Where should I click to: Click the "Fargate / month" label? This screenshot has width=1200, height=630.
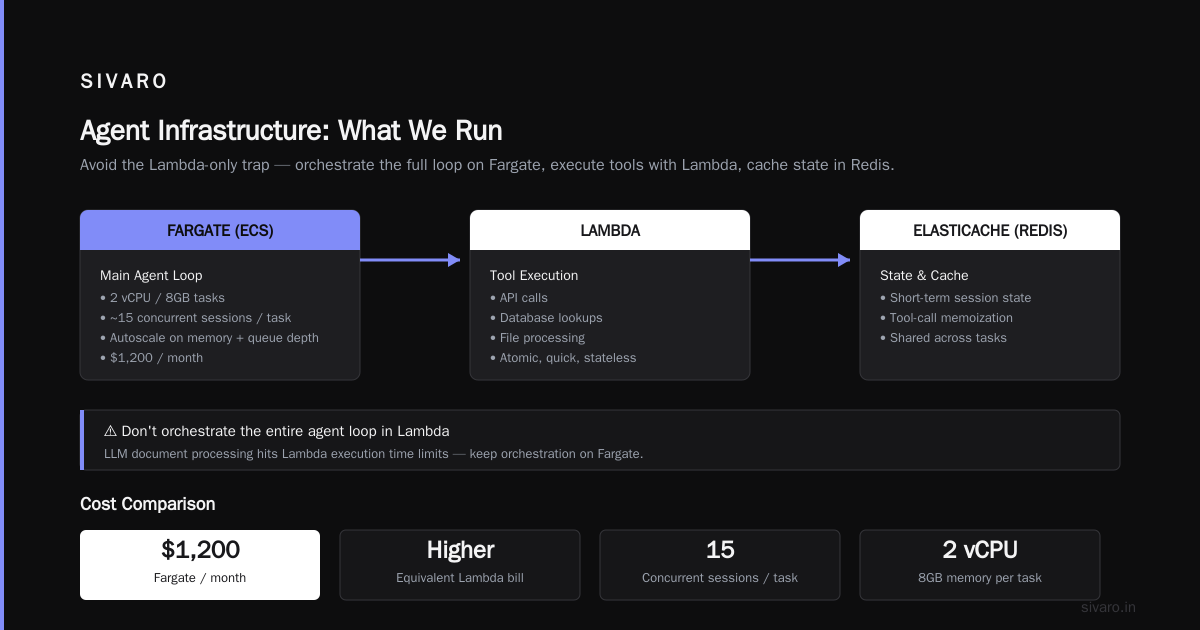200,578
